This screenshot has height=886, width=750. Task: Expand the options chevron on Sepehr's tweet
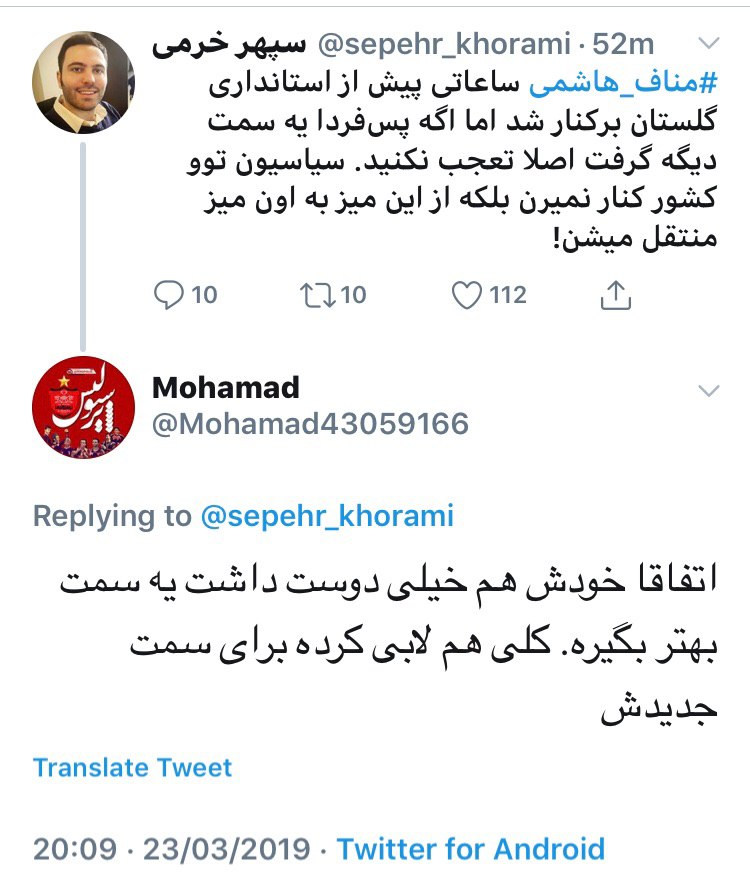point(708,45)
